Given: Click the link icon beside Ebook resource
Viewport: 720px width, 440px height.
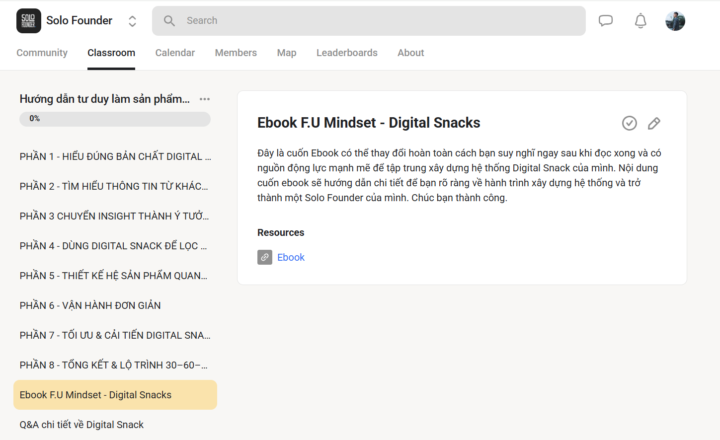Looking at the screenshot, I should (x=264, y=257).
